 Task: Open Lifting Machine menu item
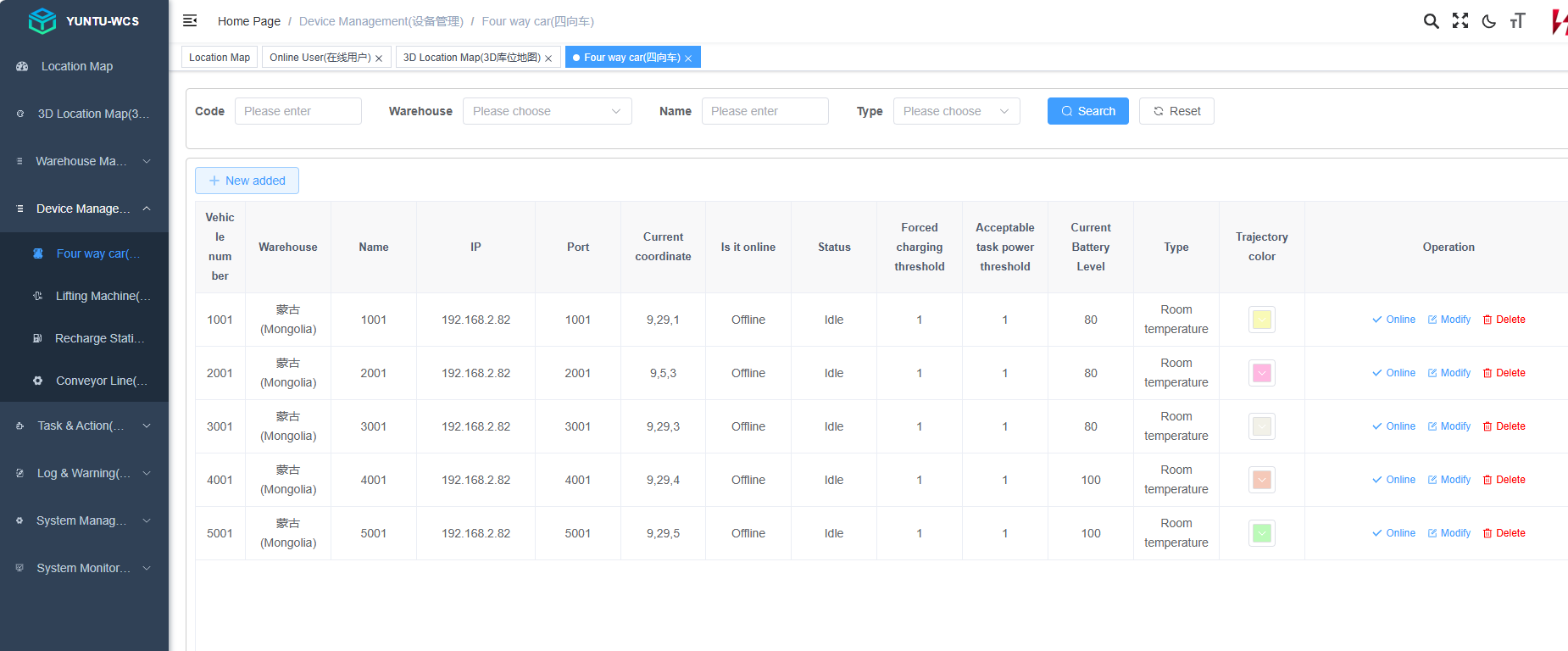(85, 296)
